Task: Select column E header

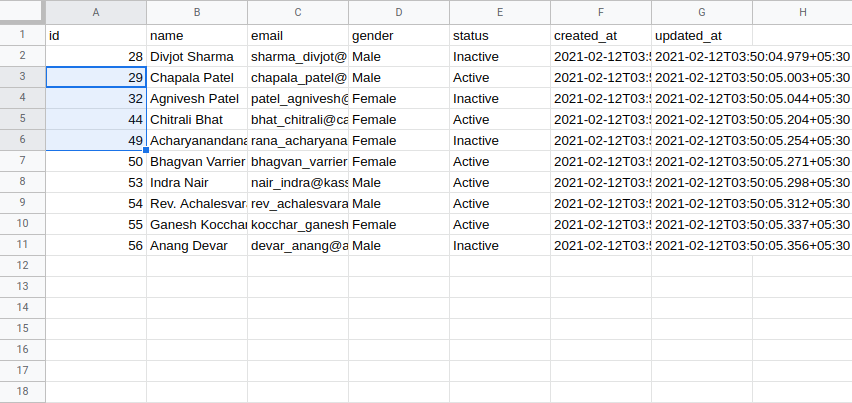Action: [500, 12]
